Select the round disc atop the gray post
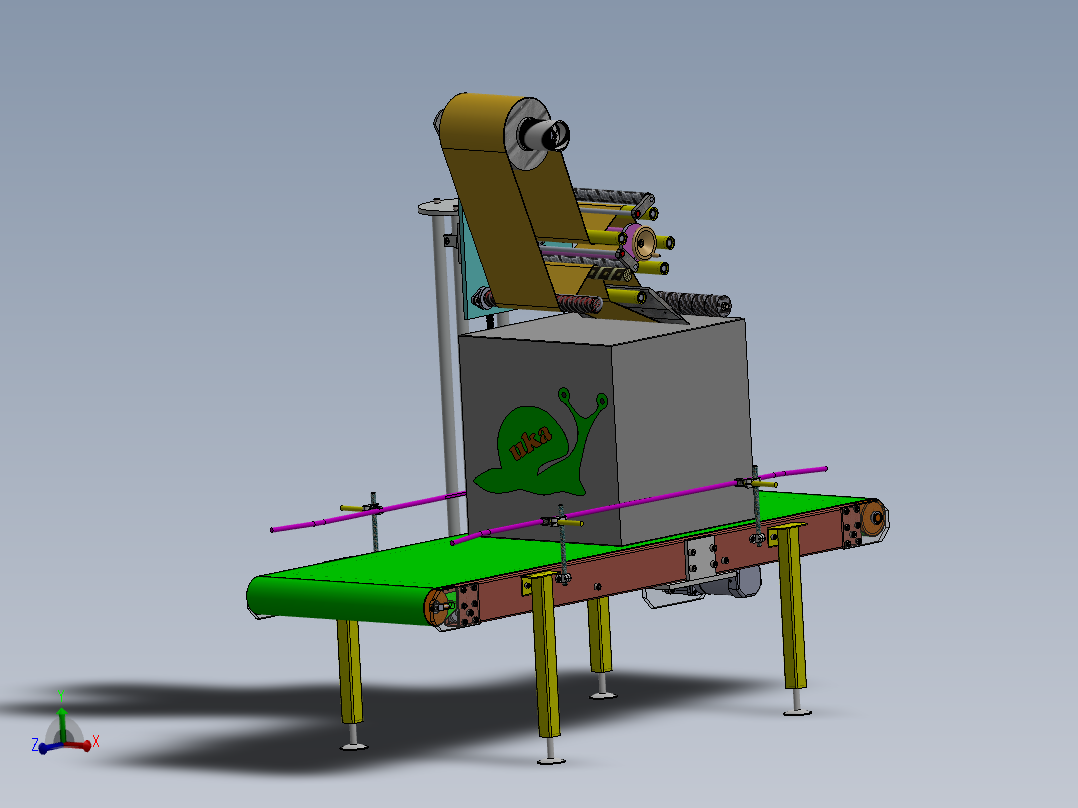Image resolution: width=1078 pixels, height=808 pixels. (x=438, y=206)
